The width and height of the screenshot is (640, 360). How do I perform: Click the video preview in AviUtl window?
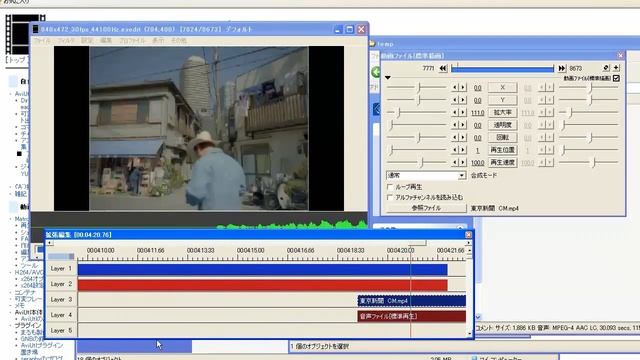click(x=199, y=129)
